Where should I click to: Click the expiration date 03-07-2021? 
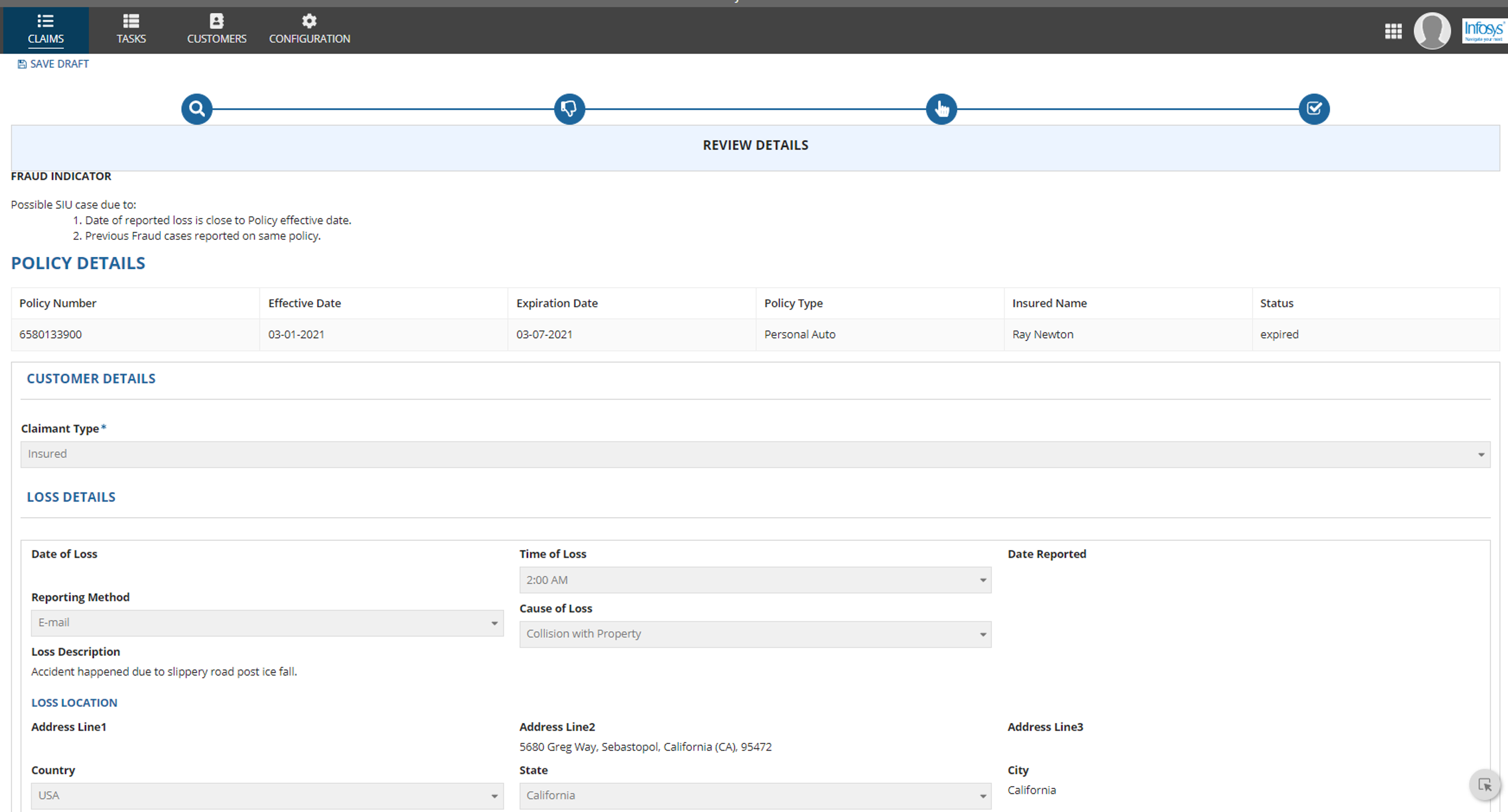pos(544,334)
